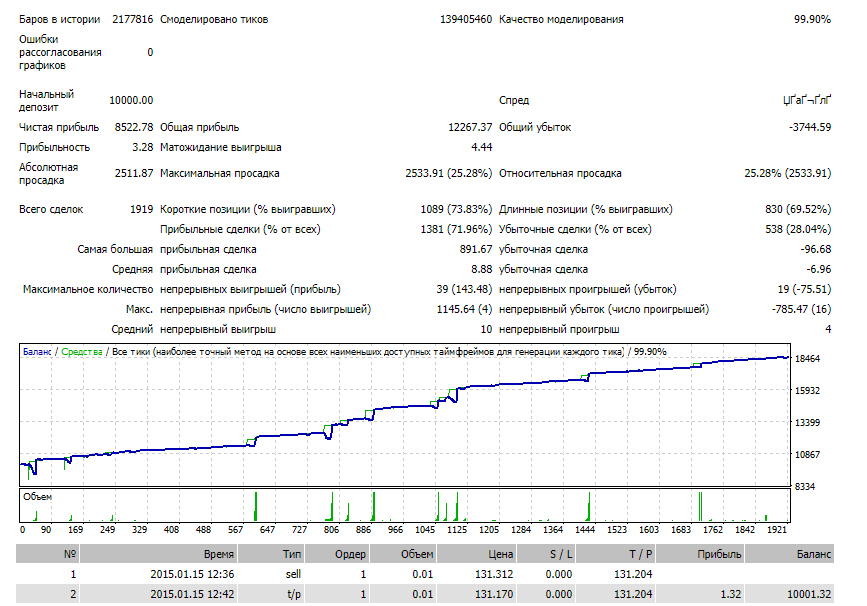Select max consecutive profit 1145.64 (4)
The width and height of the screenshot is (867, 606).
coord(464,309)
